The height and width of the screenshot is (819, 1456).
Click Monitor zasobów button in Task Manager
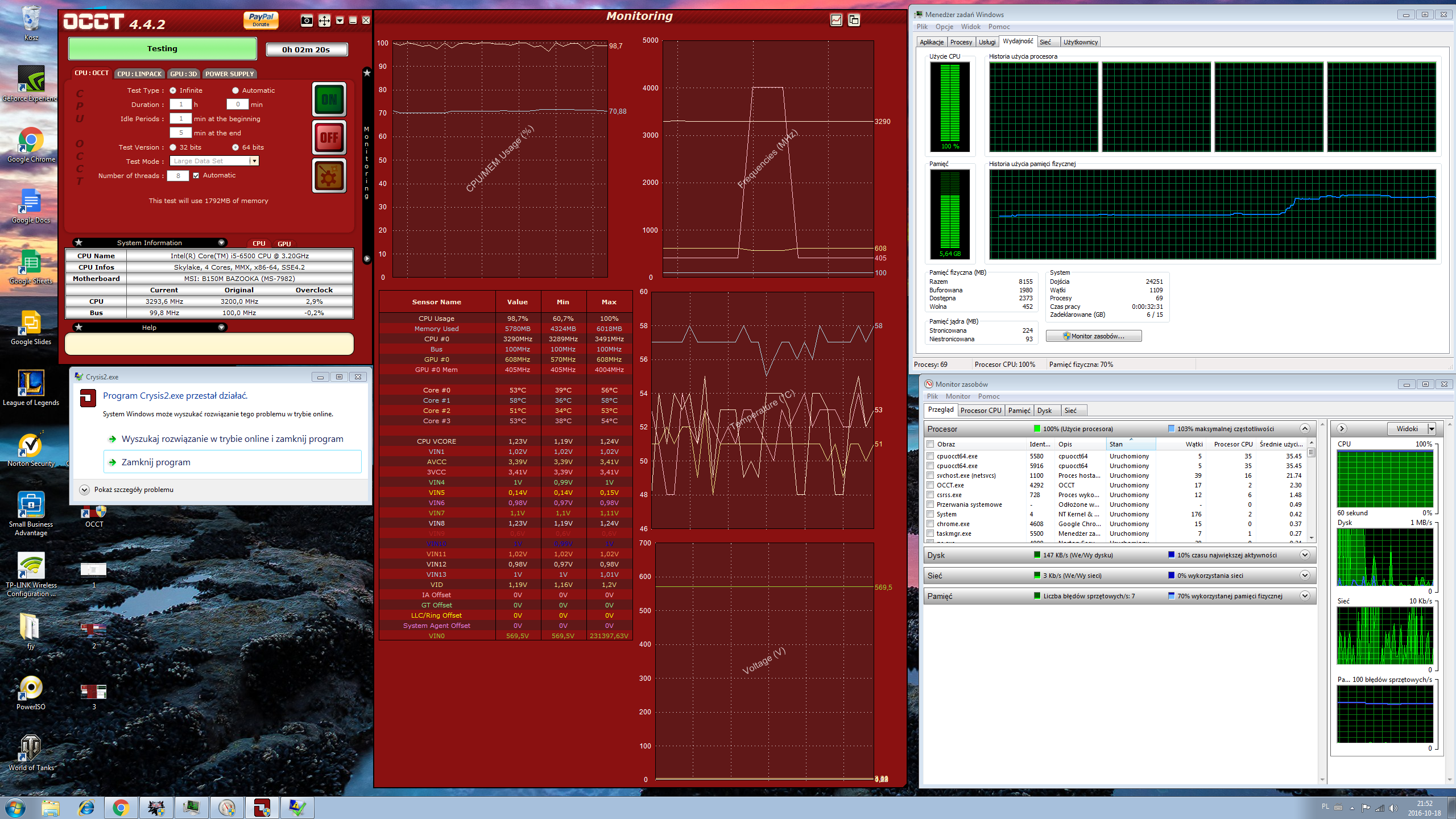[1093, 336]
